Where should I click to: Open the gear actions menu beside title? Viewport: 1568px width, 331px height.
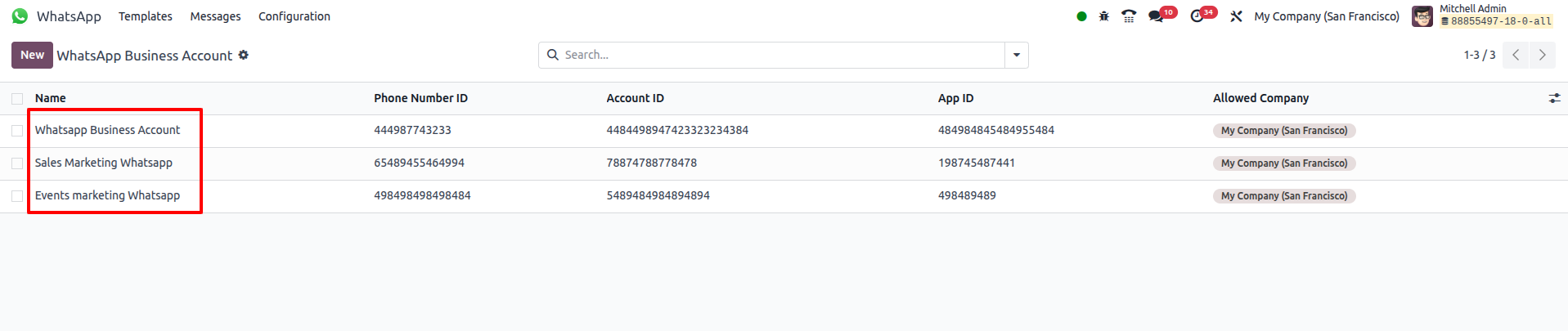pos(244,55)
